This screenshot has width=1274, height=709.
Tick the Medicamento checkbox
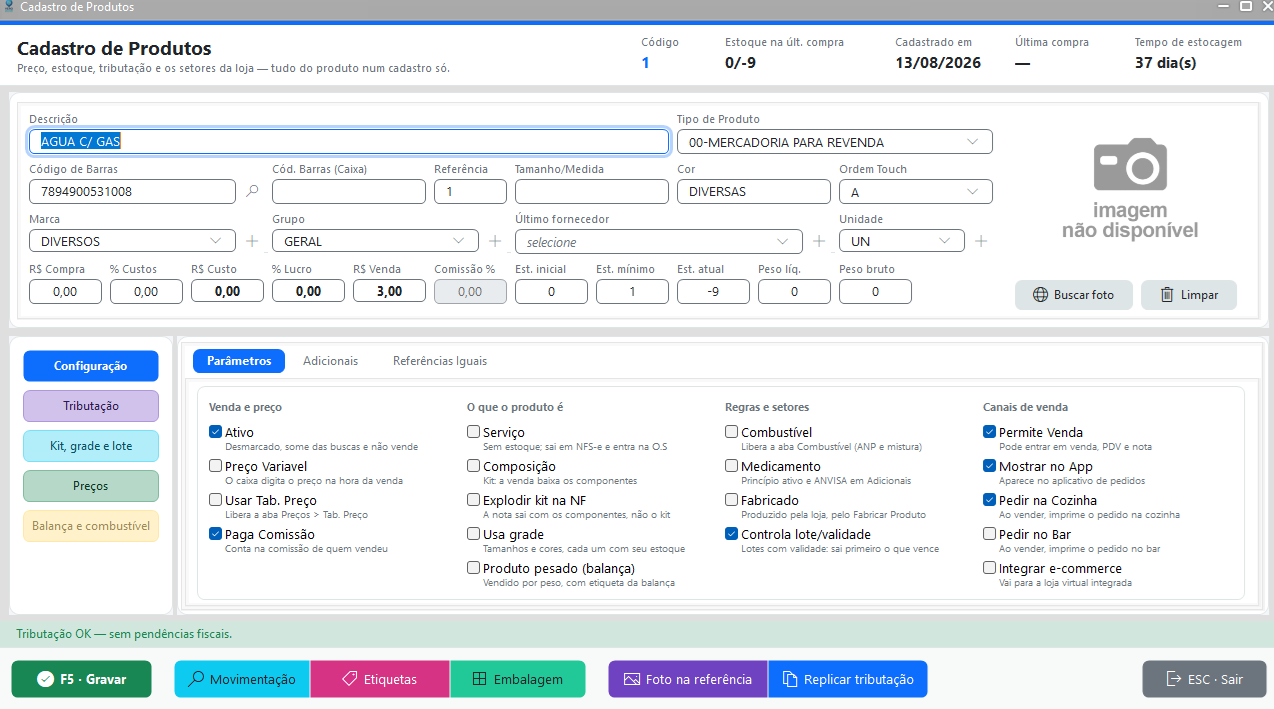[x=732, y=467]
